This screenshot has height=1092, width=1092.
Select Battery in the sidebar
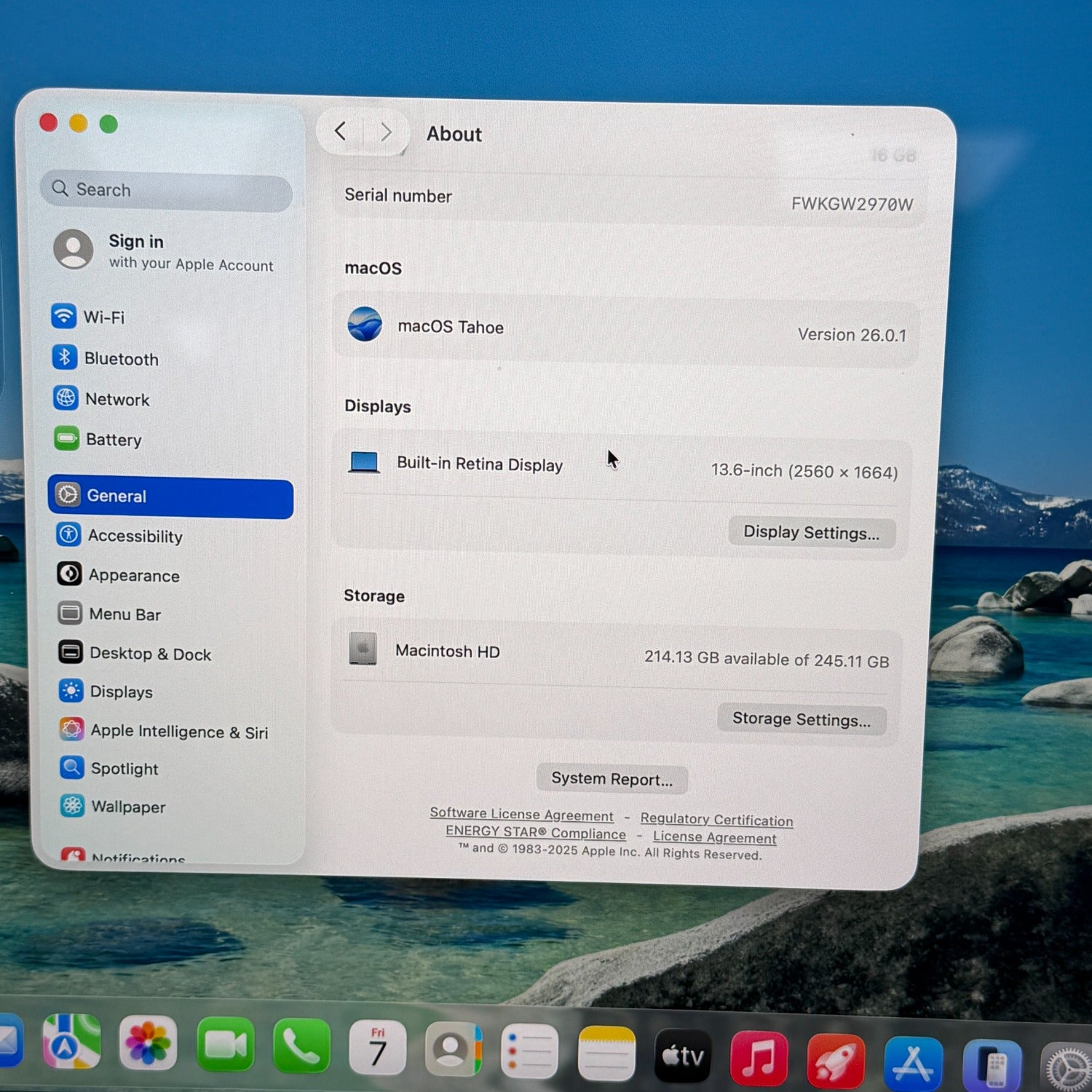(x=113, y=440)
